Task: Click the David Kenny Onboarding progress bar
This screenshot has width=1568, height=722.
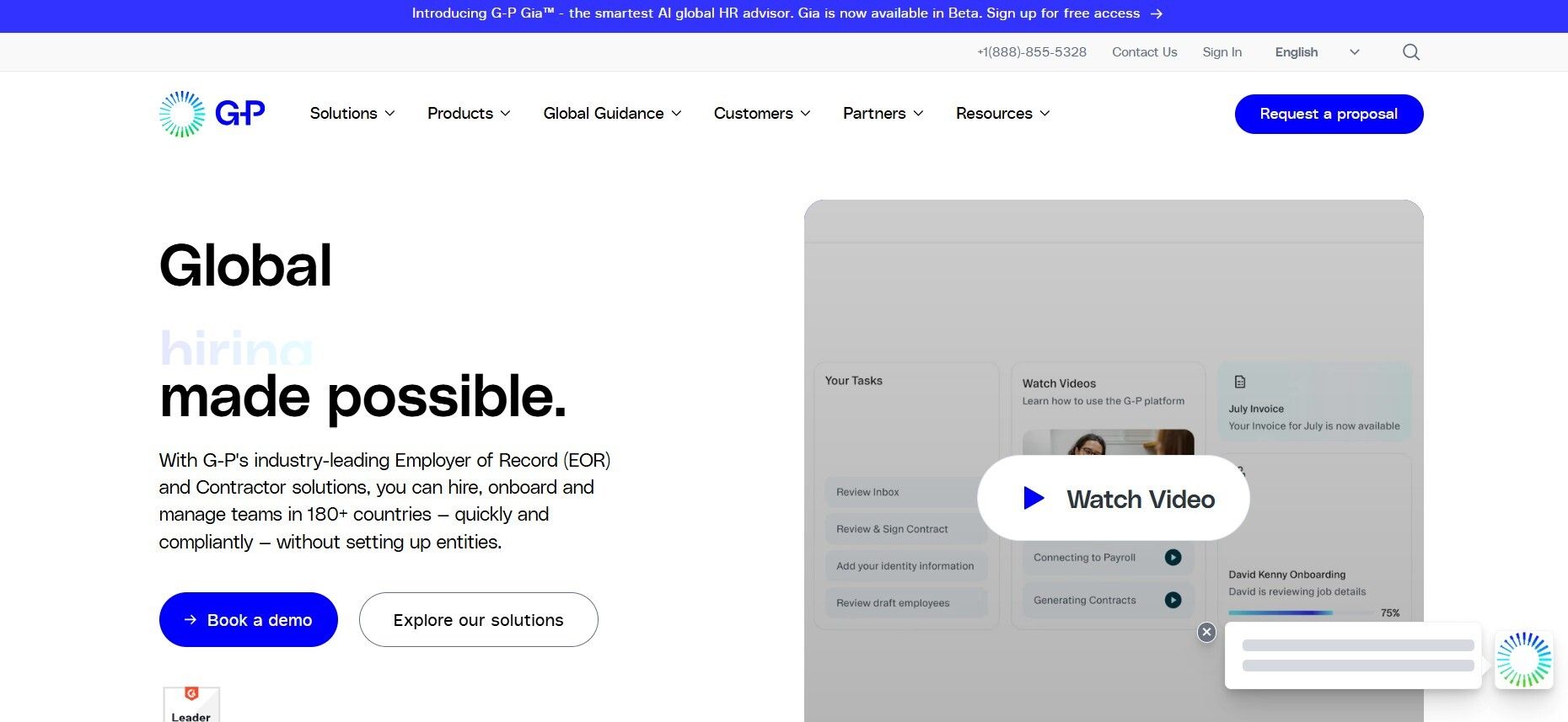Action: (1302, 612)
